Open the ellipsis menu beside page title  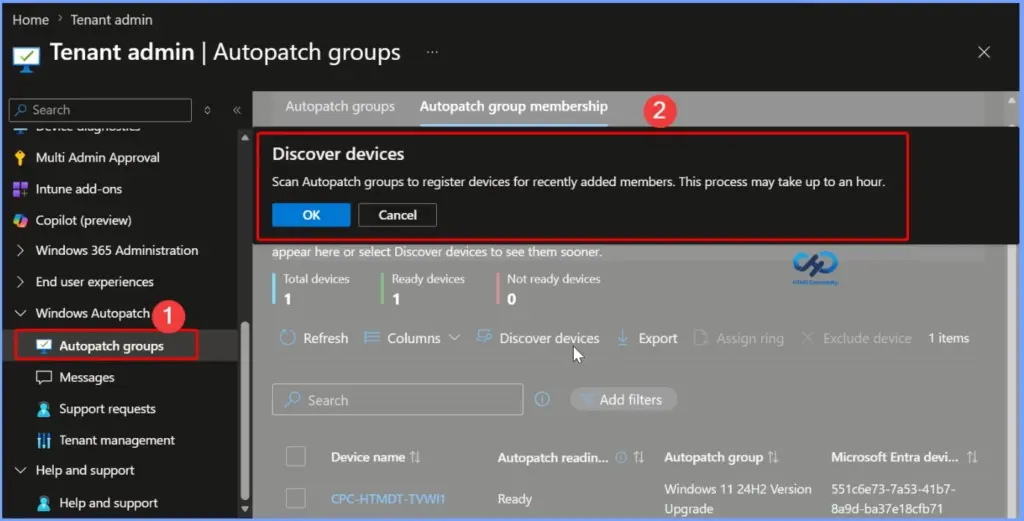[x=432, y=52]
